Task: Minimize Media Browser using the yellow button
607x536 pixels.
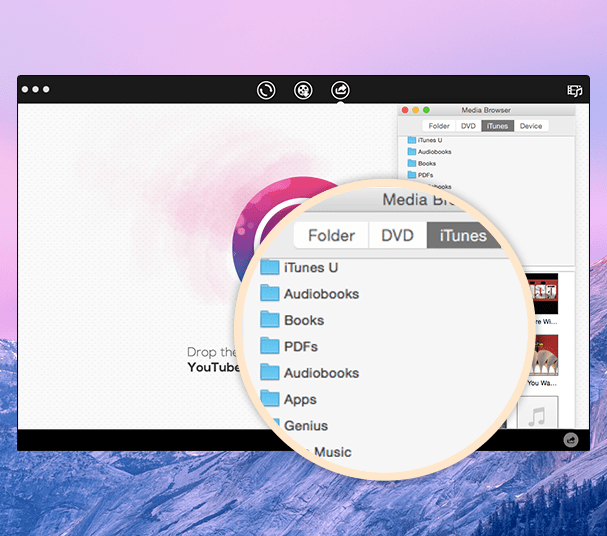Action: (x=416, y=110)
